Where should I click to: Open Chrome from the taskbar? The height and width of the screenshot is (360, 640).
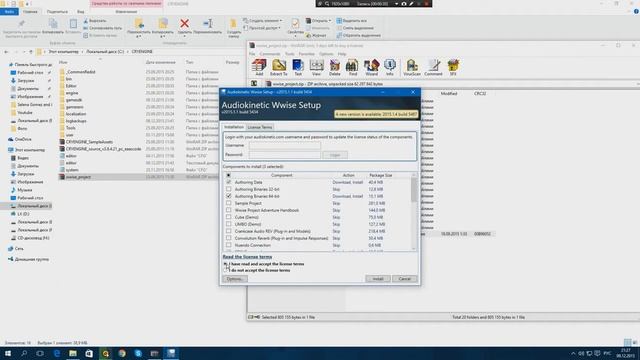[122, 353]
